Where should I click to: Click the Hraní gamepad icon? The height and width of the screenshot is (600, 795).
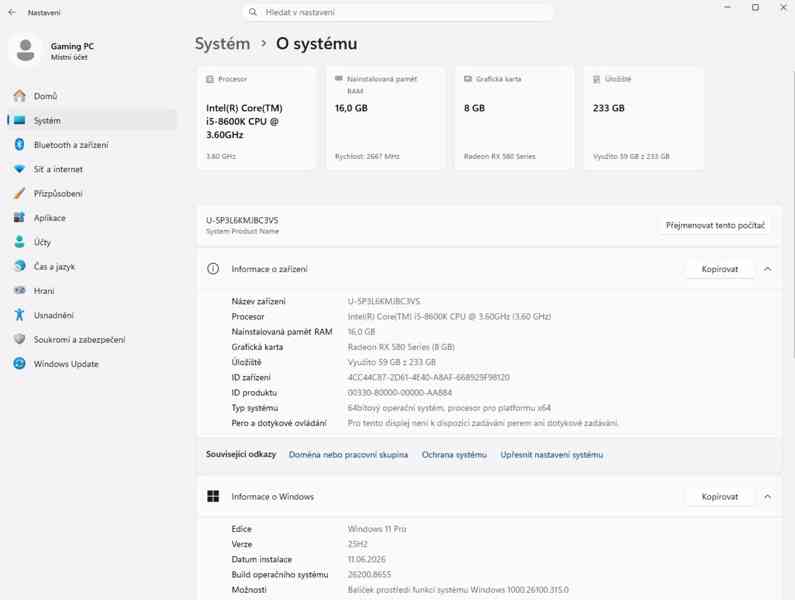pos(19,291)
